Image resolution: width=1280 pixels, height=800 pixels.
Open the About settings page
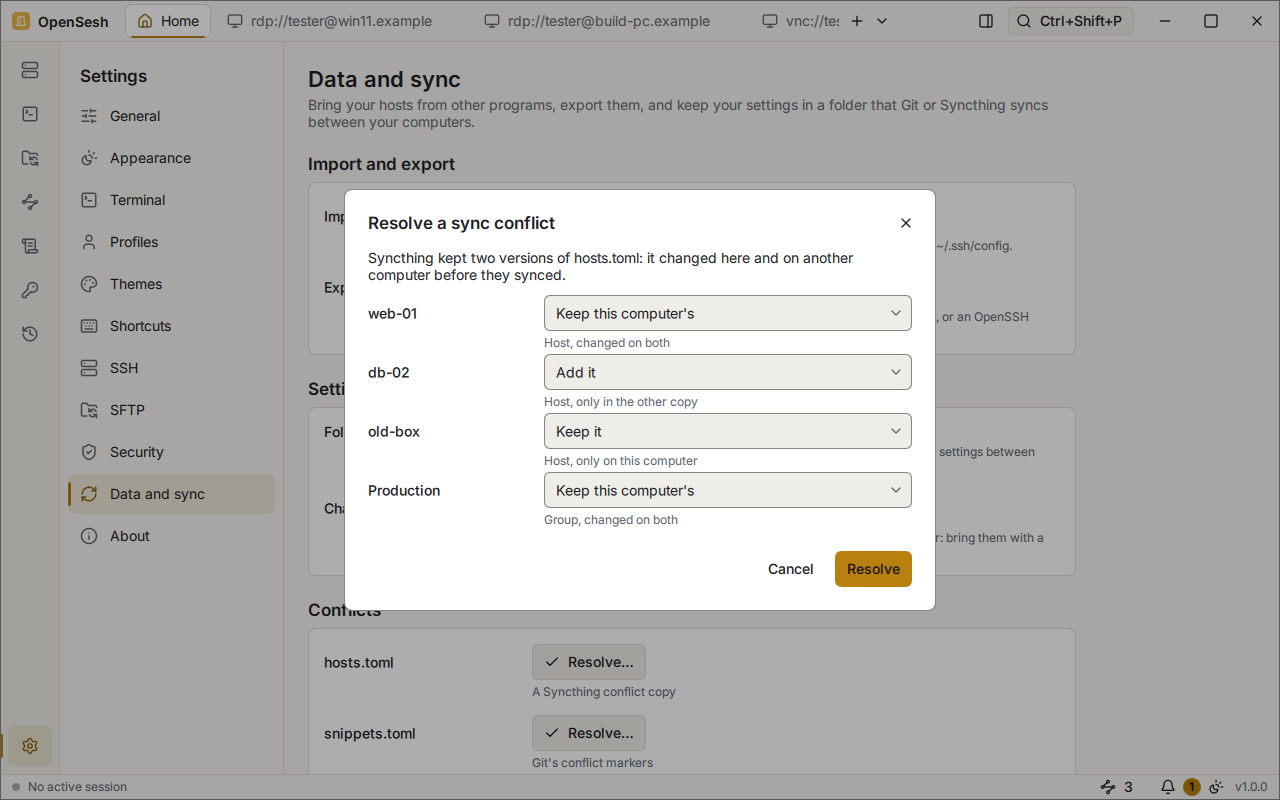coord(171,536)
